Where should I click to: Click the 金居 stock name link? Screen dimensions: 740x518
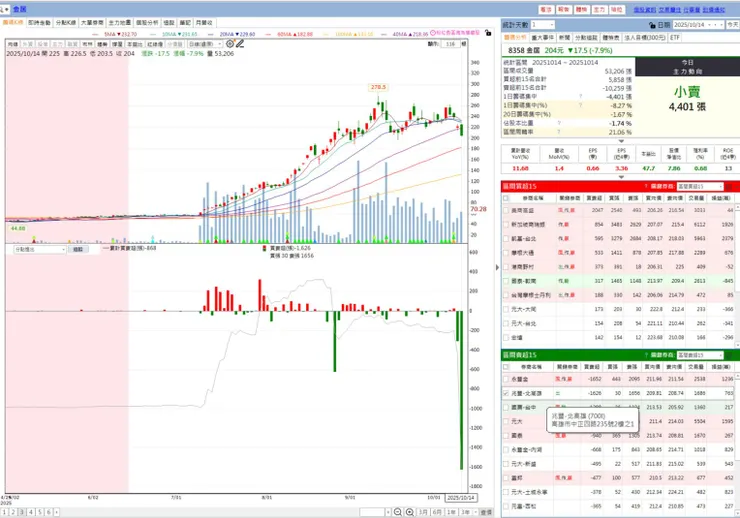coord(19,9)
